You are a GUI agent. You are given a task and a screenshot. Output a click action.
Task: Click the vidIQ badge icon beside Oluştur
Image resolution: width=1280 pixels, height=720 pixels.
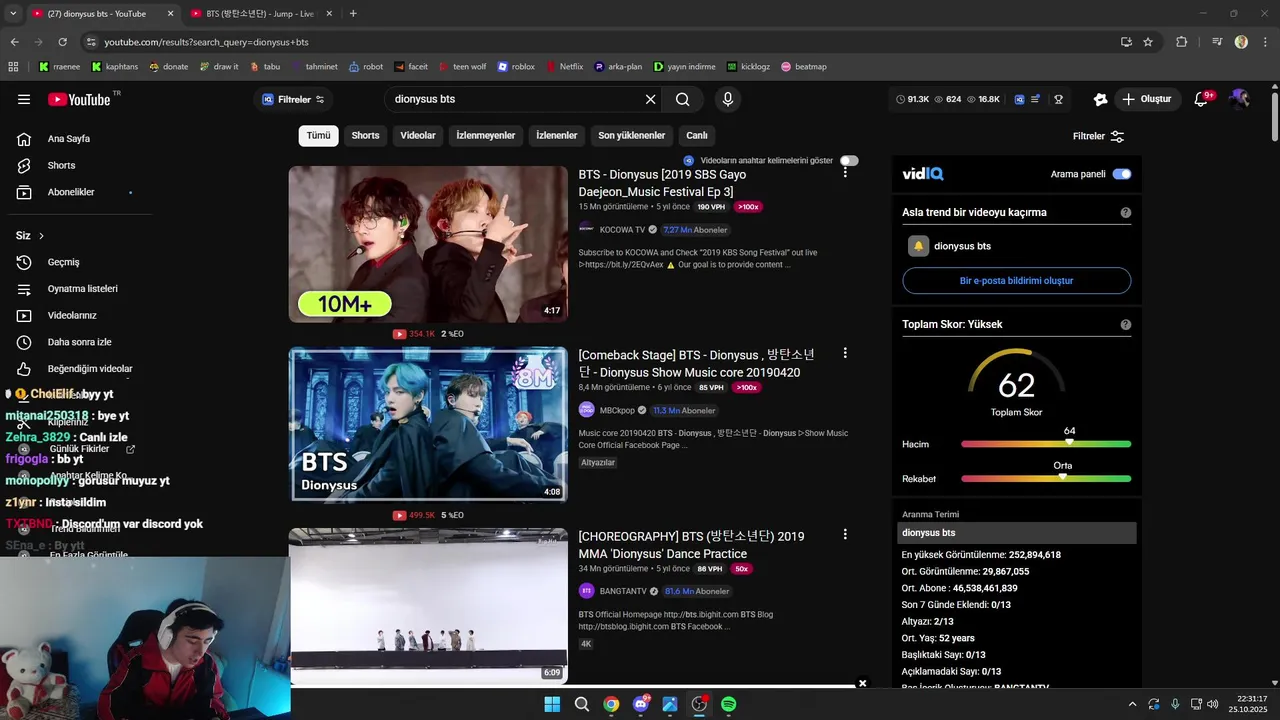pos(1100,99)
